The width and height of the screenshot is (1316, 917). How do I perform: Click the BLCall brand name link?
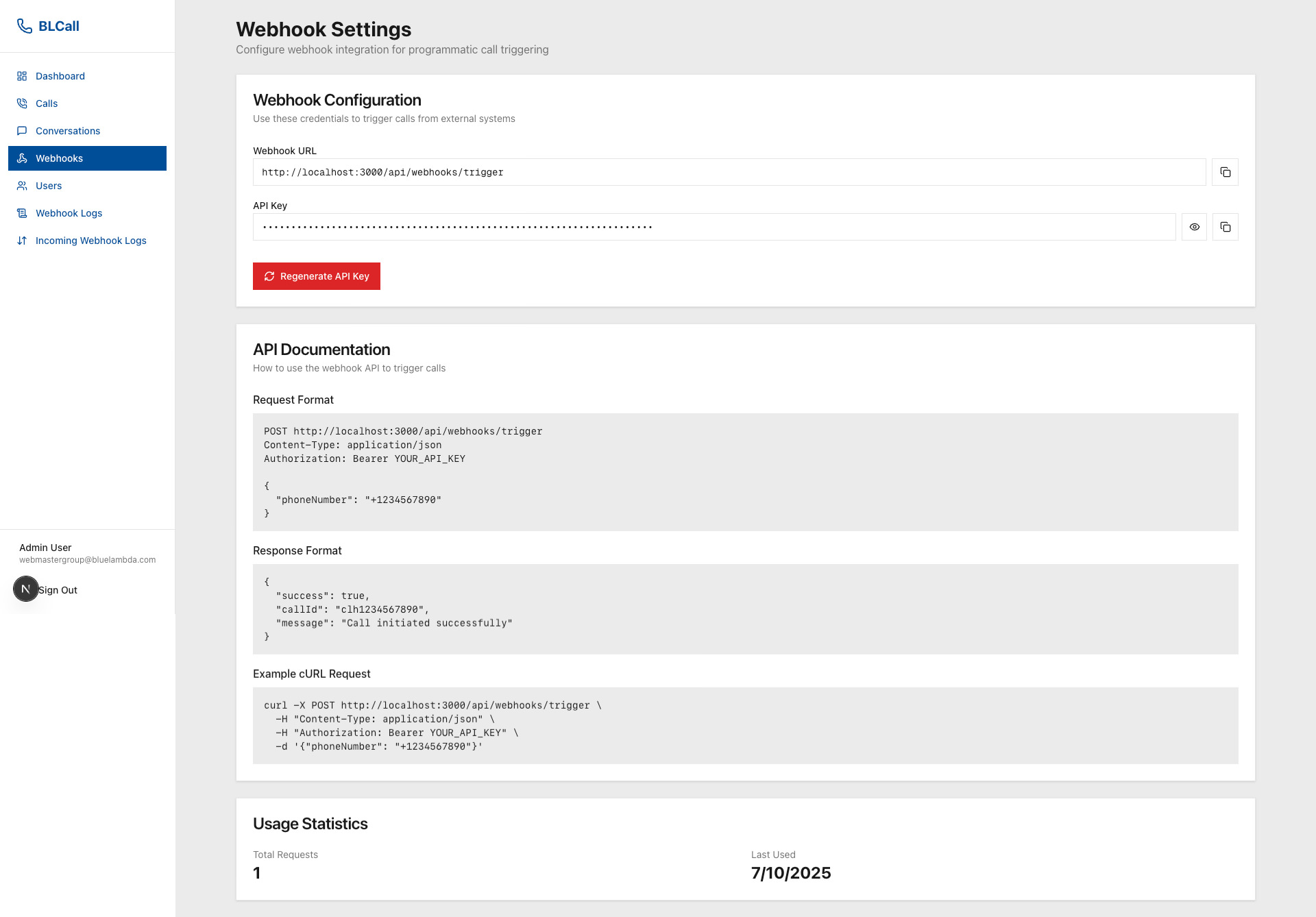click(59, 26)
